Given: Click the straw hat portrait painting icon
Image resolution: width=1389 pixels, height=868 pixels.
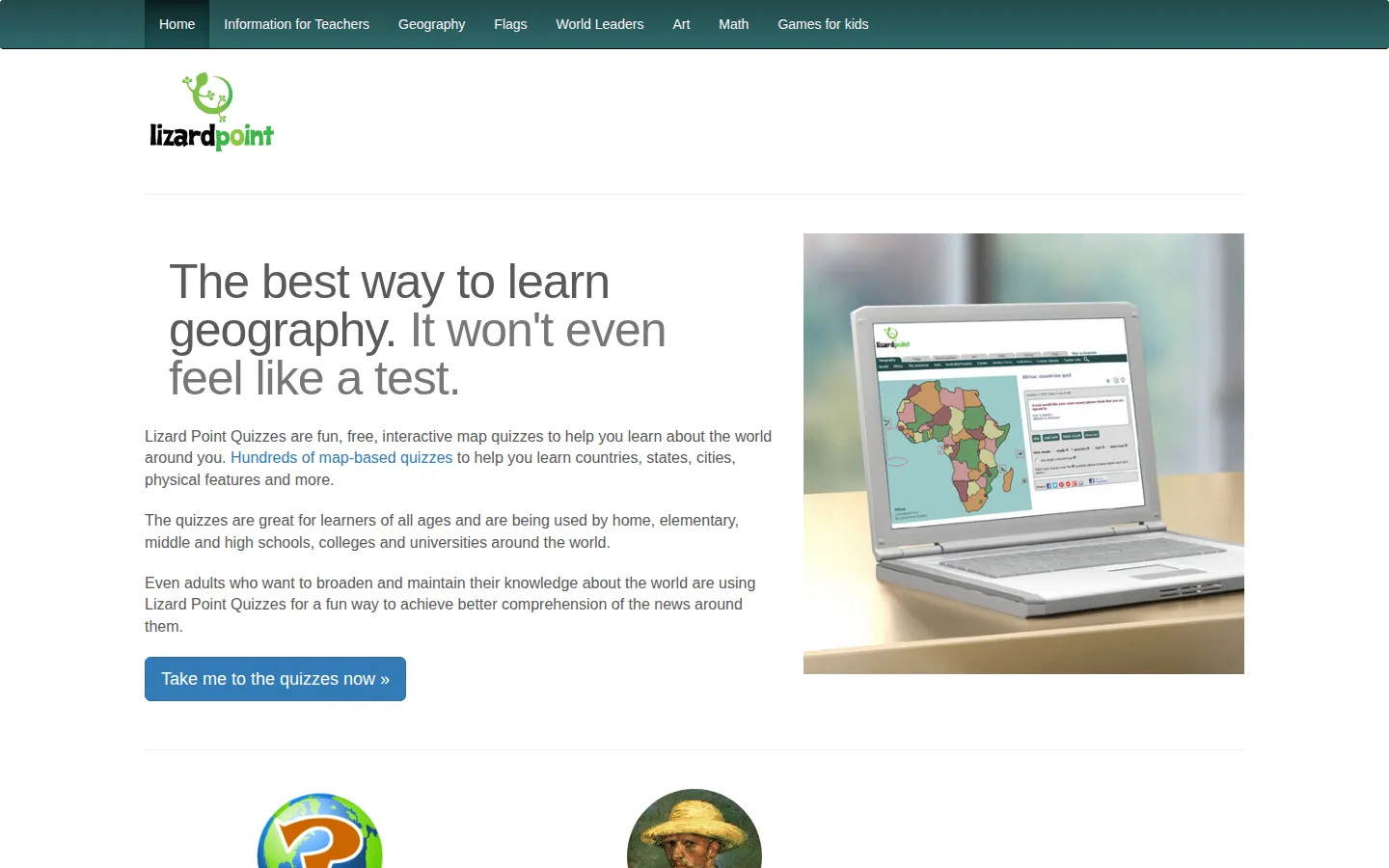Looking at the screenshot, I should coord(694,828).
